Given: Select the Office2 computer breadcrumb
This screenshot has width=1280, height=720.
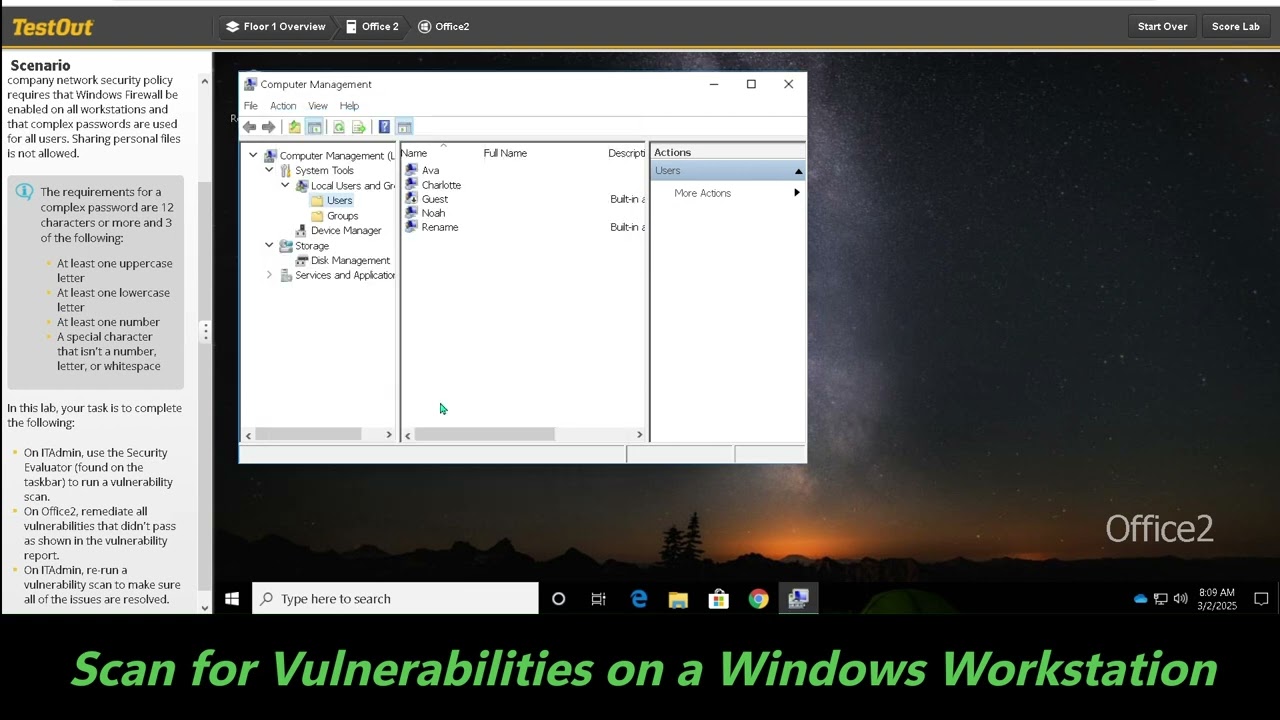Looking at the screenshot, I should [x=444, y=27].
